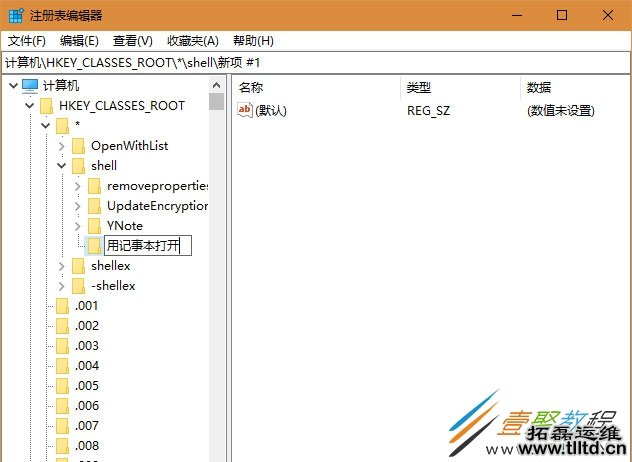The height and width of the screenshot is (462, 632).
Task: Click the removeproperties folder icon
Action: (95, 186)
